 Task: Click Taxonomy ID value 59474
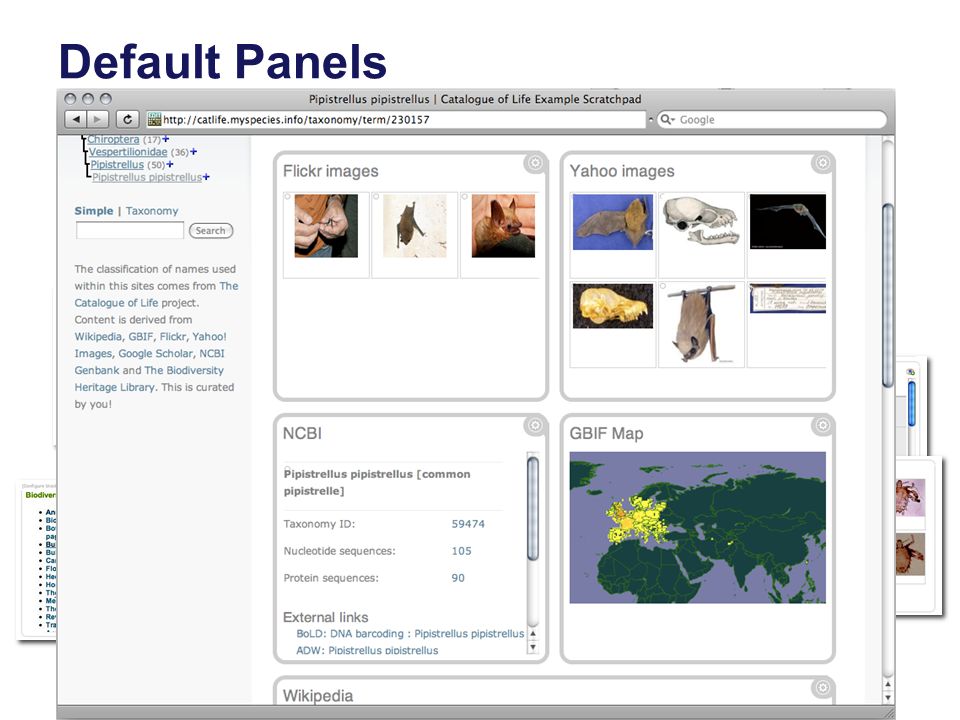(x=468, y=524)
